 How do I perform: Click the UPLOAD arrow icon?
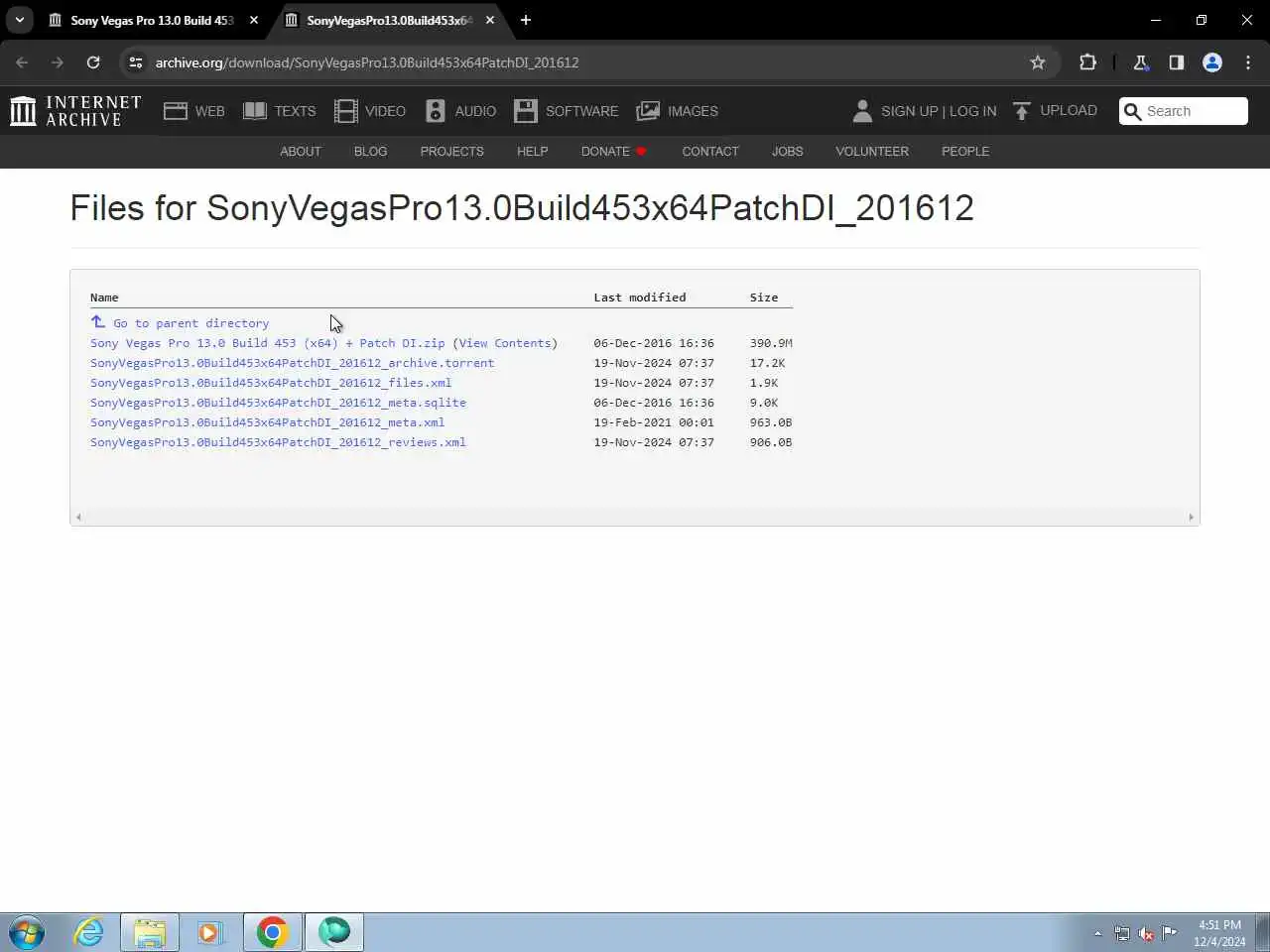click(1022, 111)
